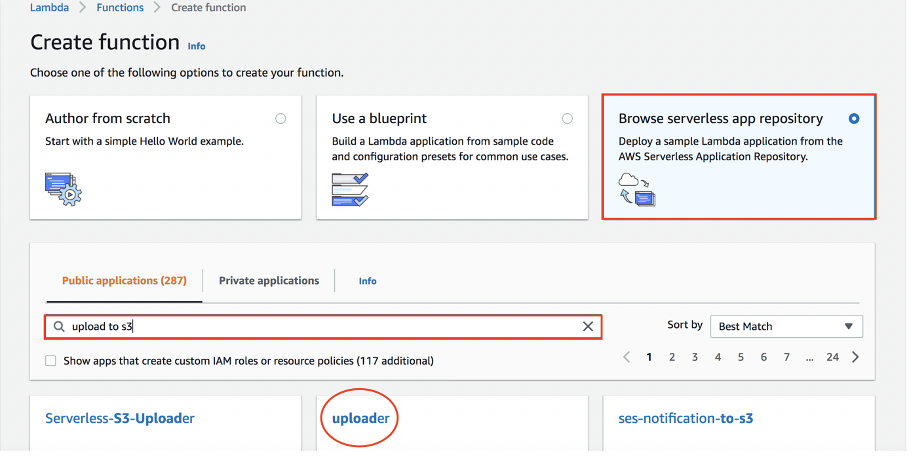Open the Sort by Best Match dropdown
Image resolution: width=912 pixels, height=464 pixels.
(786, 327)
